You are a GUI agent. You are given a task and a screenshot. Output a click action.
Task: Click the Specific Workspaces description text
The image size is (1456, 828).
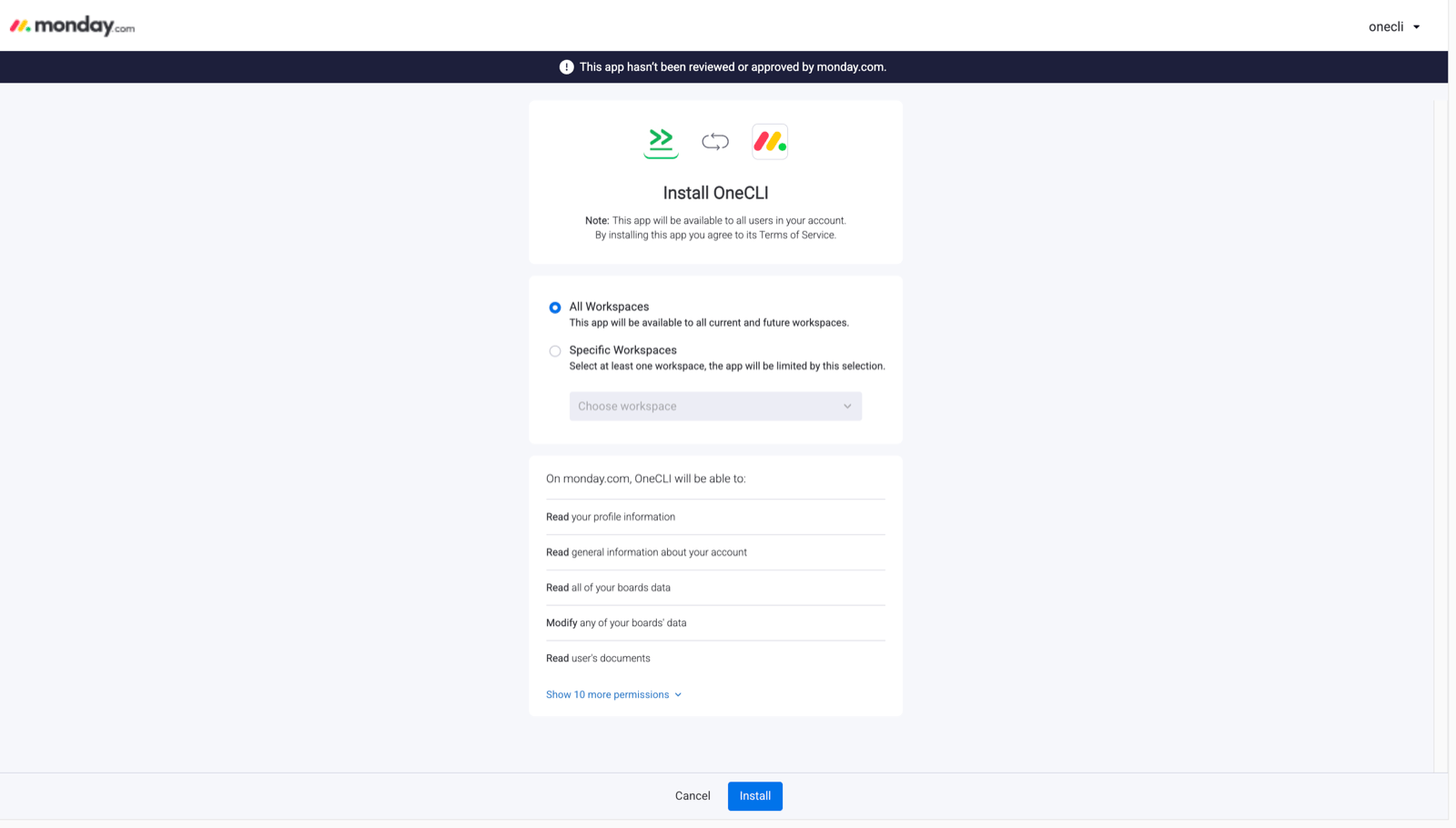click(727, 367)
